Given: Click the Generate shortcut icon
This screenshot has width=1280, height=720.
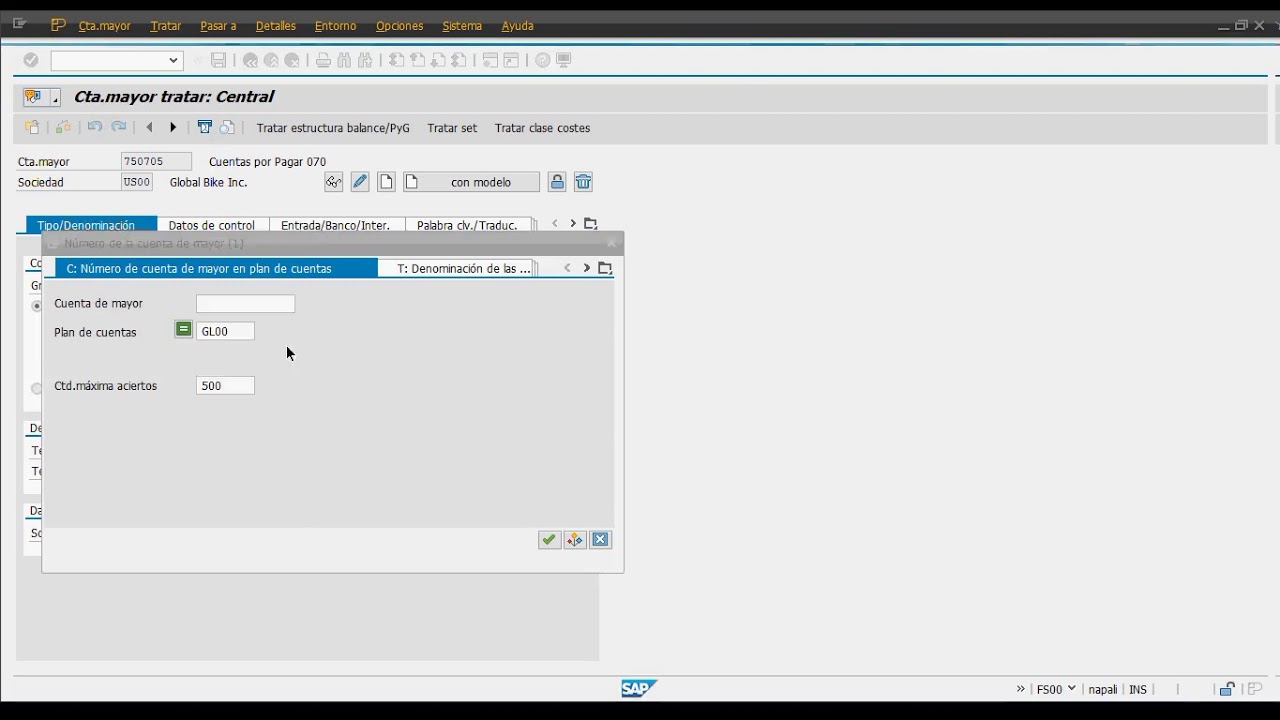Looking at the screenshot, I should [x=511, y=60].
